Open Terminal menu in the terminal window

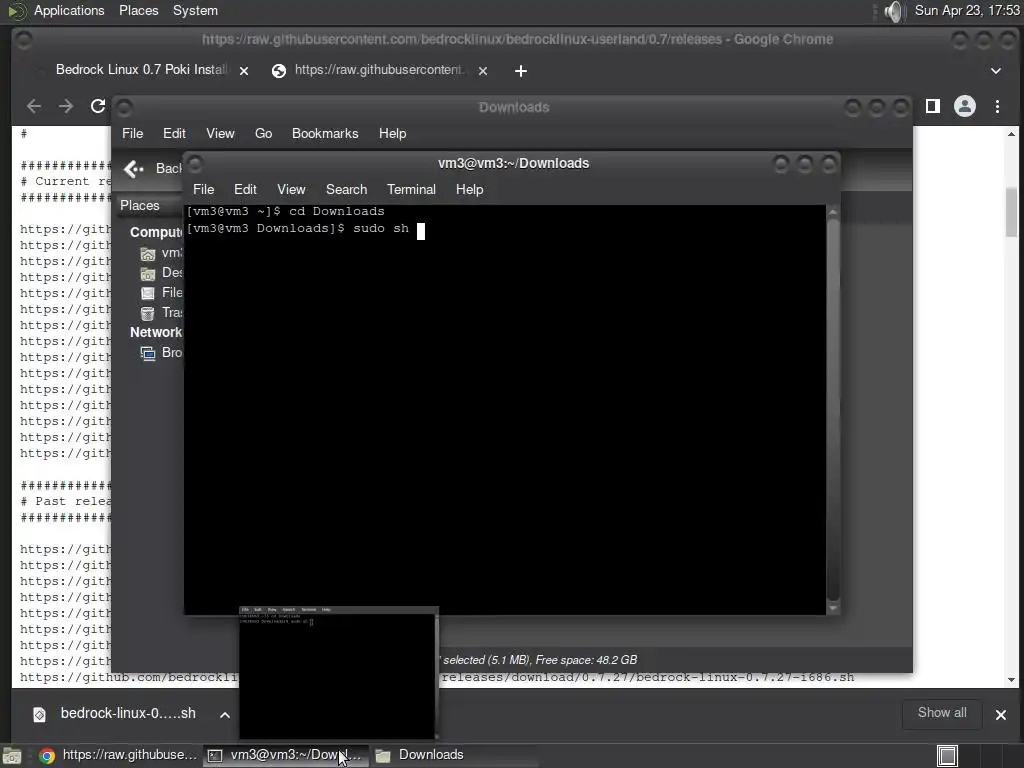pyautogui.click(x=411, y=189)
